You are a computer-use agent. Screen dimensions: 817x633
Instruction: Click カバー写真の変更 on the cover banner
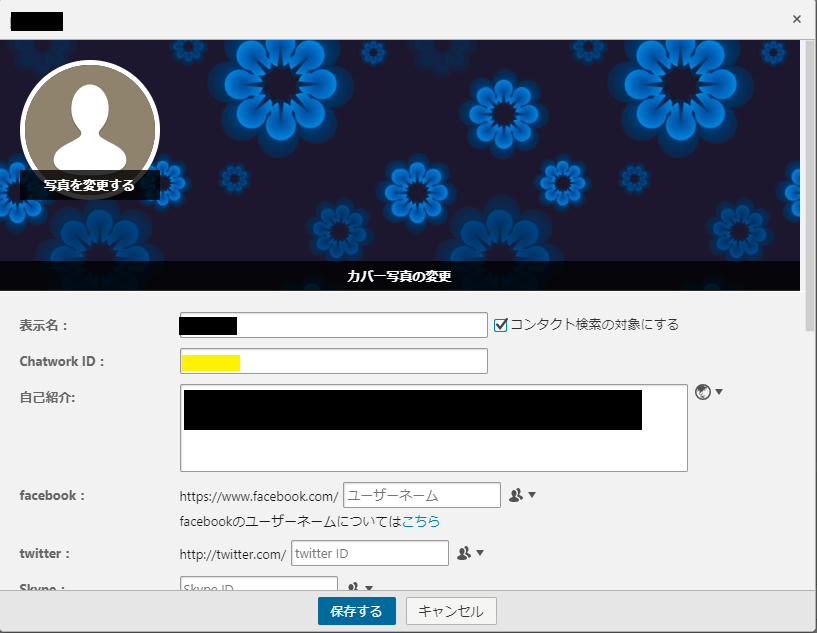click(x=400, y=276)
